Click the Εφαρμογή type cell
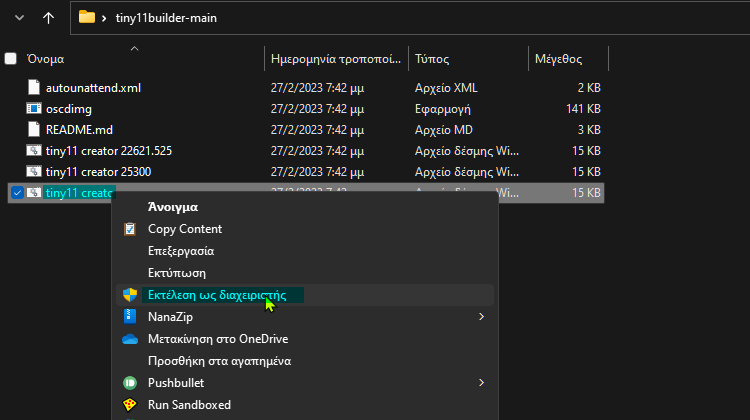Viewport: 750px width, 420px height. [x=442, y=109]
